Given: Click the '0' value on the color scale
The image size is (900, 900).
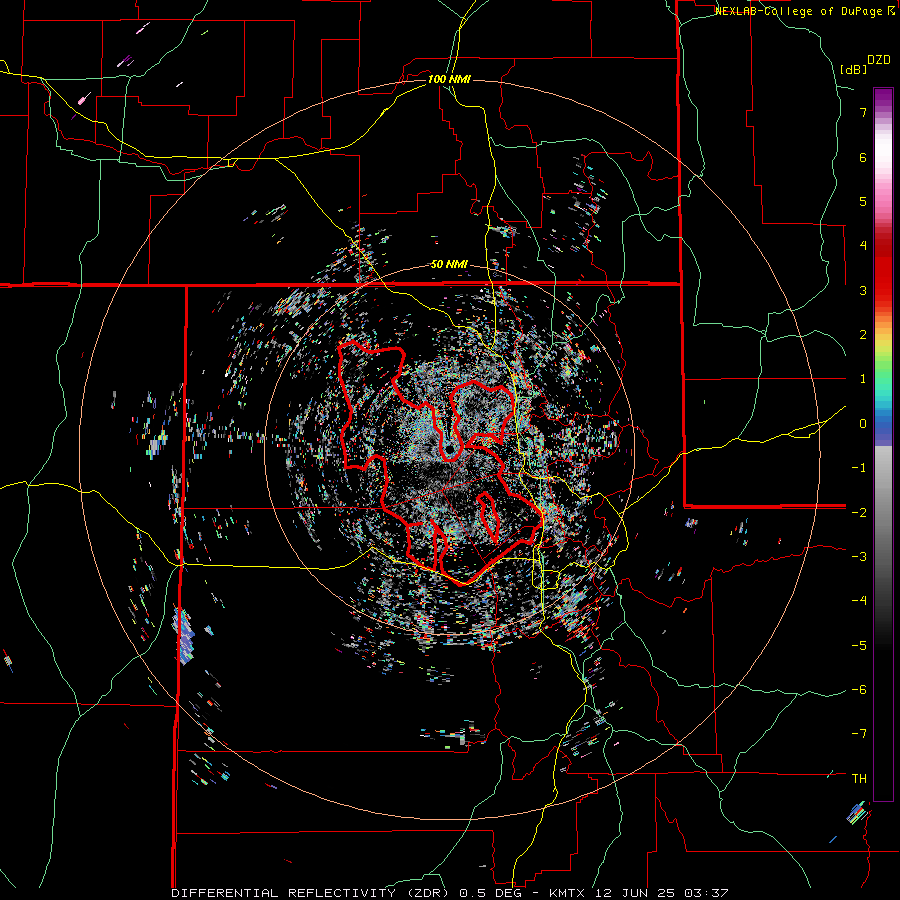Looking at the screenshot, I should (863, 424).
